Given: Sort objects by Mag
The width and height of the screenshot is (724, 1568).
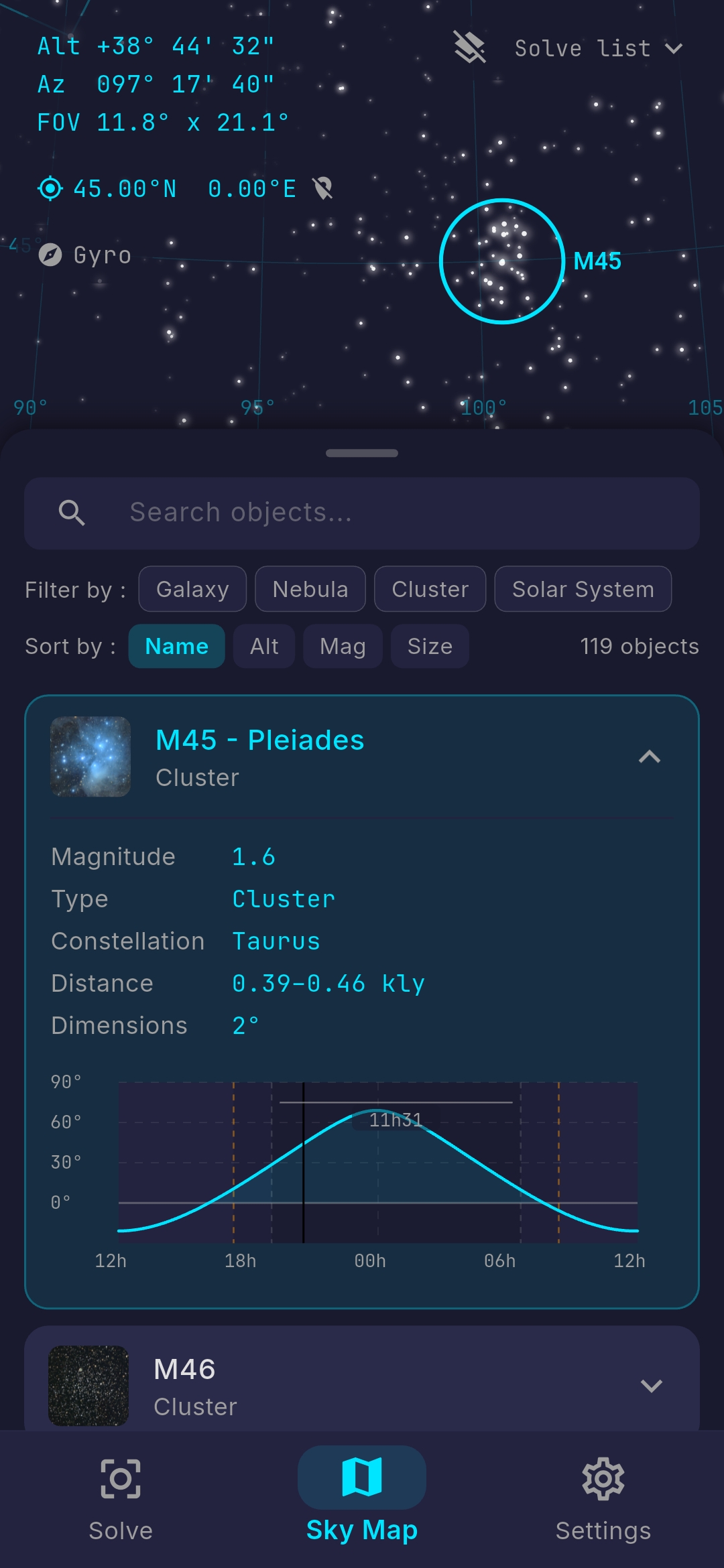Looking at the screenshot, I should pos(343,646).
